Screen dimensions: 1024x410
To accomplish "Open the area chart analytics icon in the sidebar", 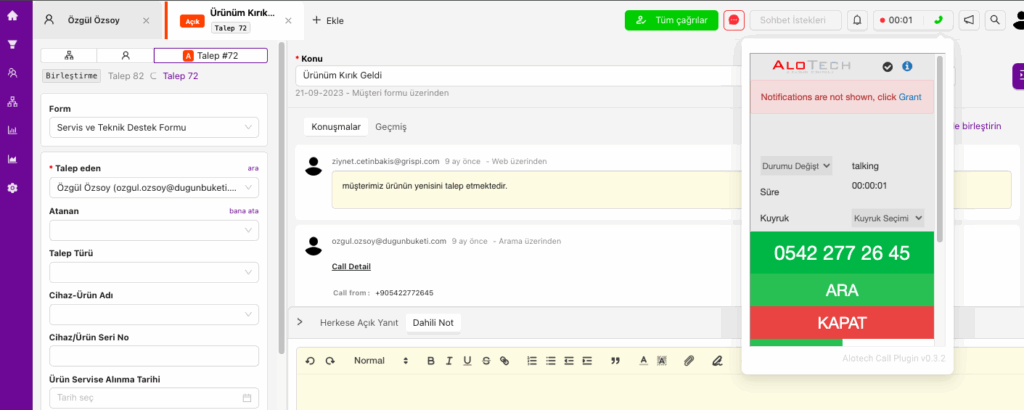I will tap(12, 159).
